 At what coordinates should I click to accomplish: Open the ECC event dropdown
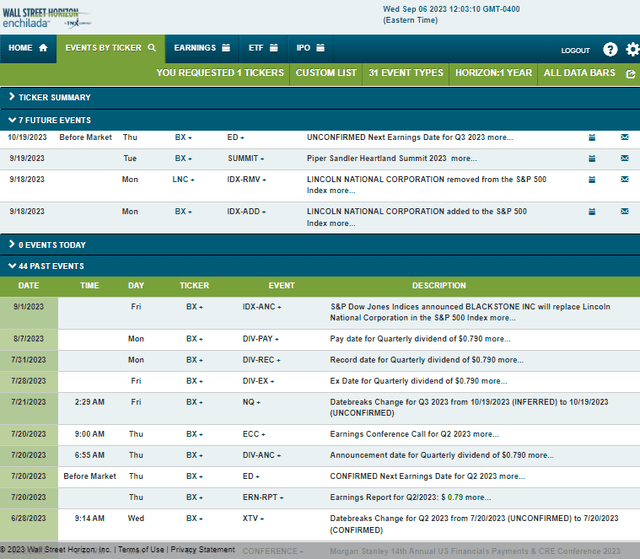(254, 434)
